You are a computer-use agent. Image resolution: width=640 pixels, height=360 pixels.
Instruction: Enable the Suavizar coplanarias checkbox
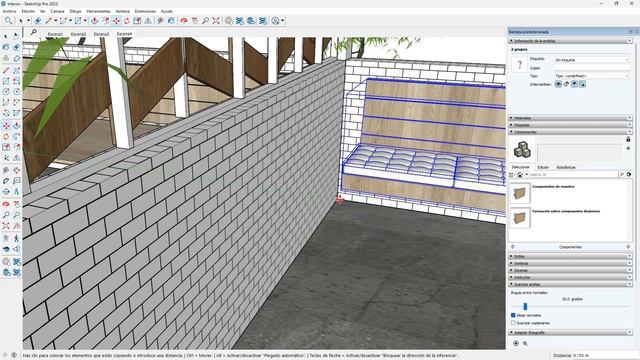pos(513,323)
